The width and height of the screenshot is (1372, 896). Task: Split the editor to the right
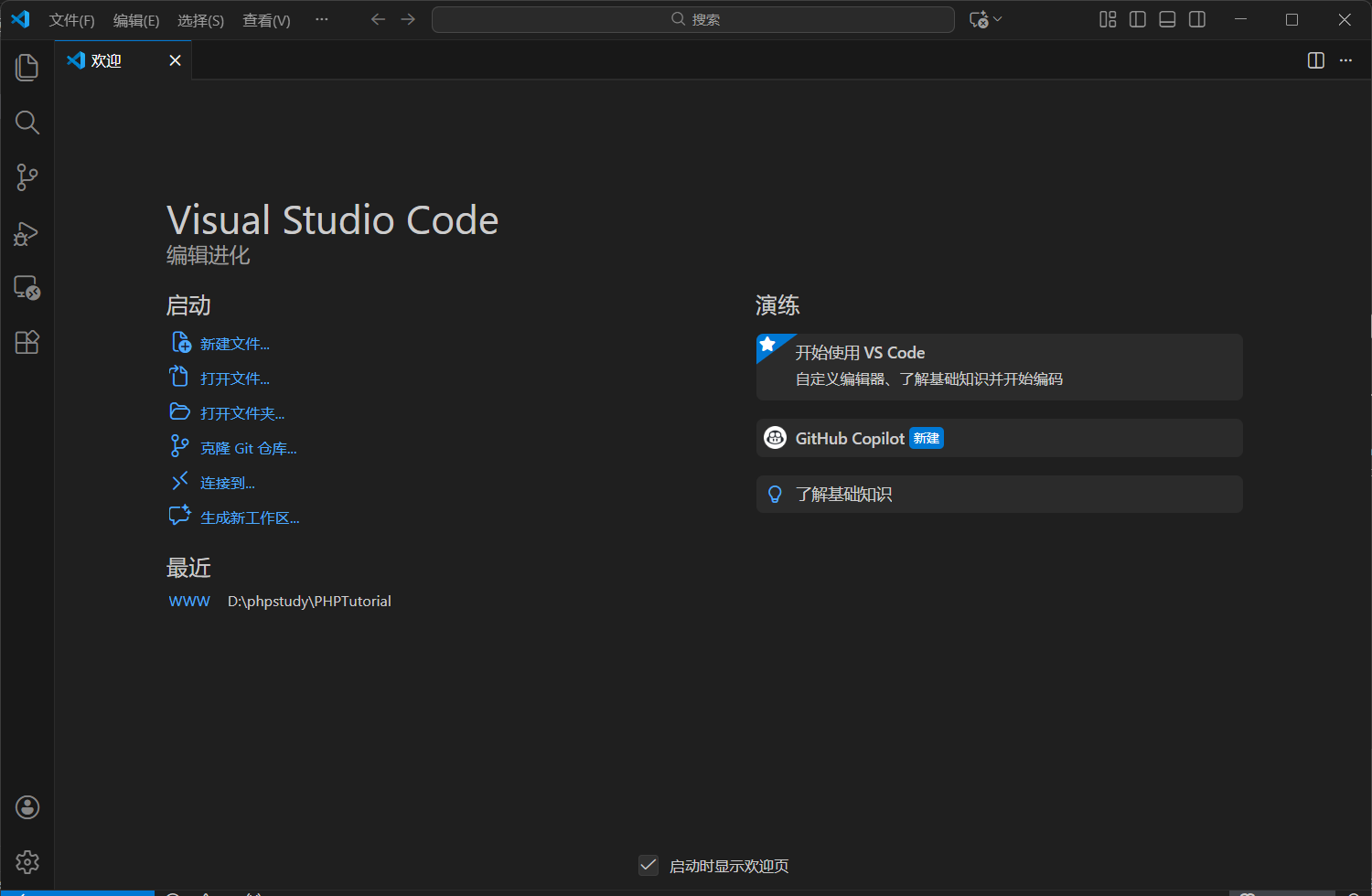tap(1316, 60)
